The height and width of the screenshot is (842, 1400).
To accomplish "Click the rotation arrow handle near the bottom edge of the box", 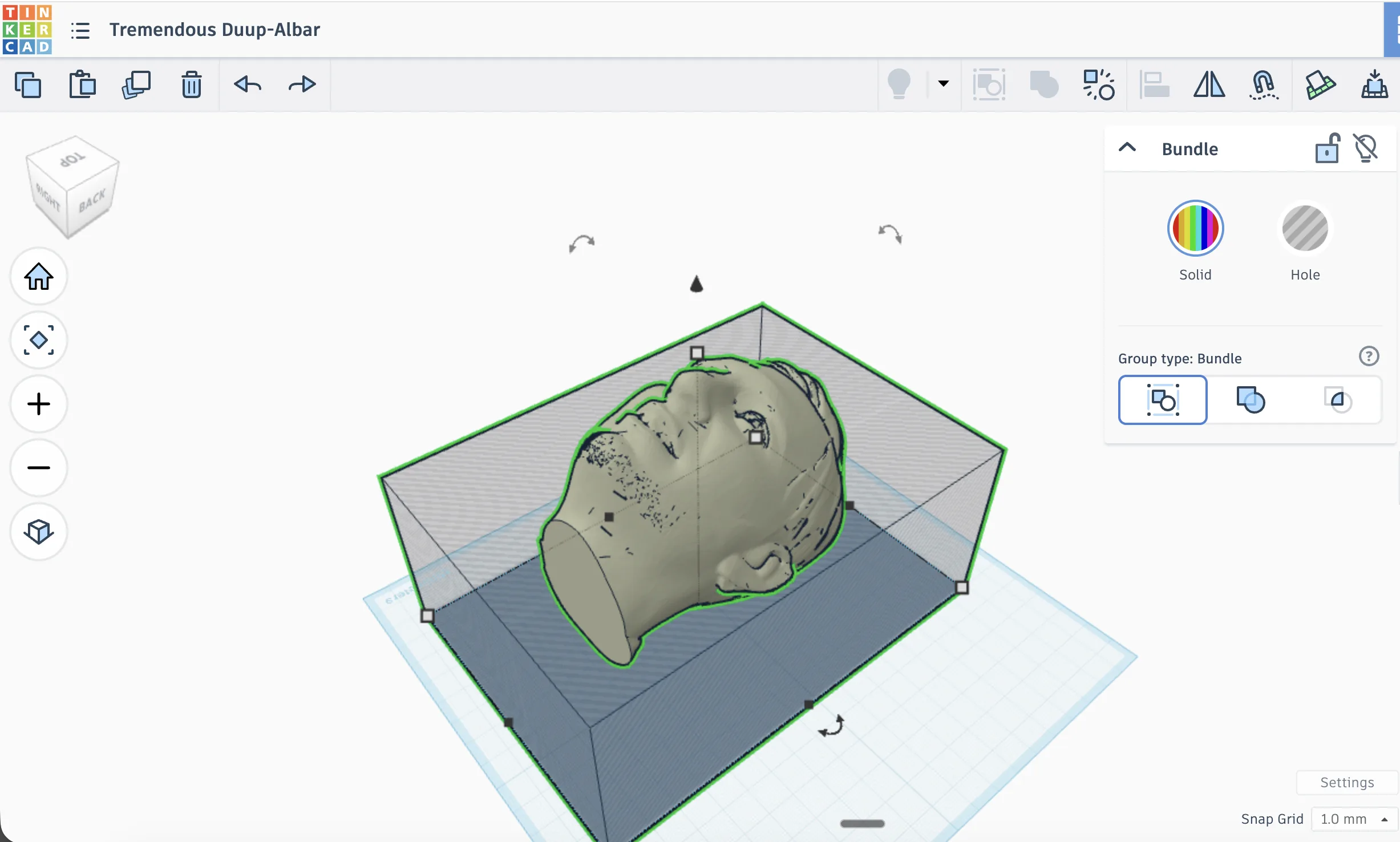I will click(x=831, y=726).
